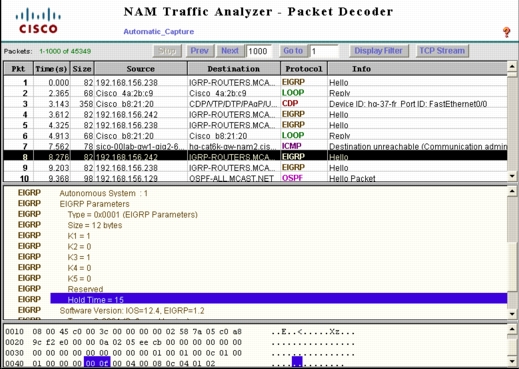The image size is (519, 369).
Task: Go to previous packets with Prev
Action: tap(199, 51)
